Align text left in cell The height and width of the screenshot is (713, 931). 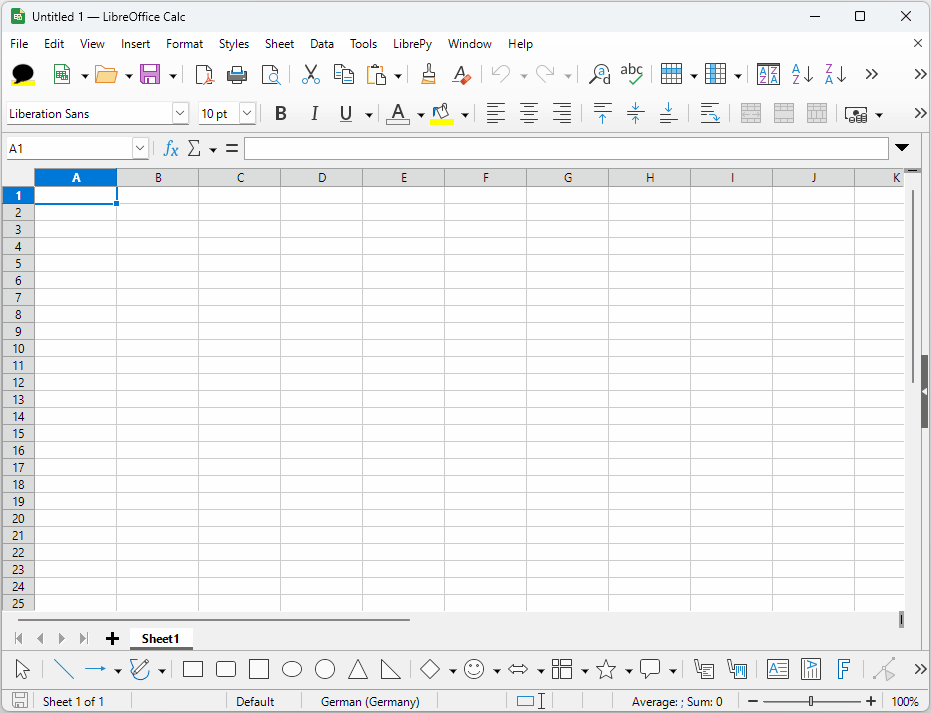[496, 113]
